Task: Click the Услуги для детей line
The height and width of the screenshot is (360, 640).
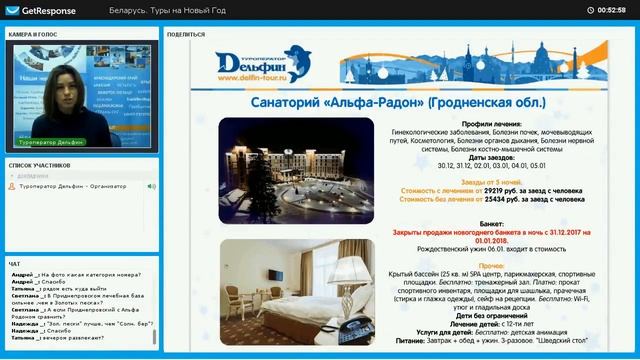Action: click(492, 332)
